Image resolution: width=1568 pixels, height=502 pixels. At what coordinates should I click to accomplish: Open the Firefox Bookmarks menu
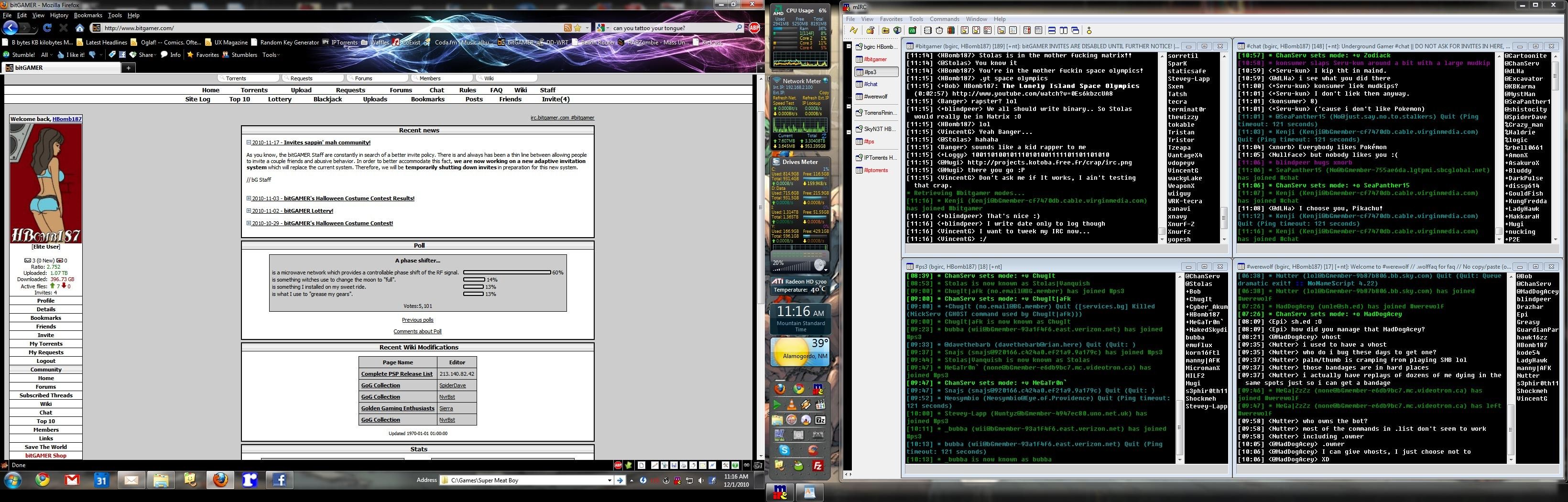pos(87,15)
